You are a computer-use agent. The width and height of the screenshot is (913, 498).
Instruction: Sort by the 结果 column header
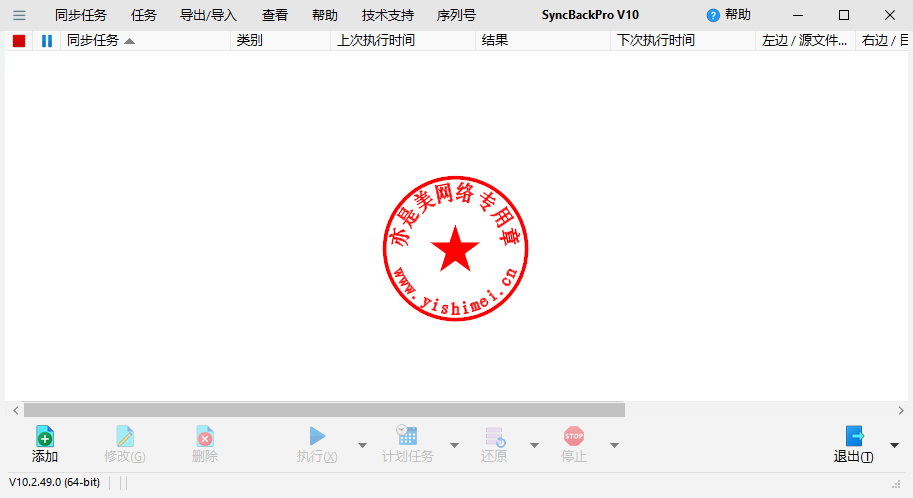pos(543,41)
